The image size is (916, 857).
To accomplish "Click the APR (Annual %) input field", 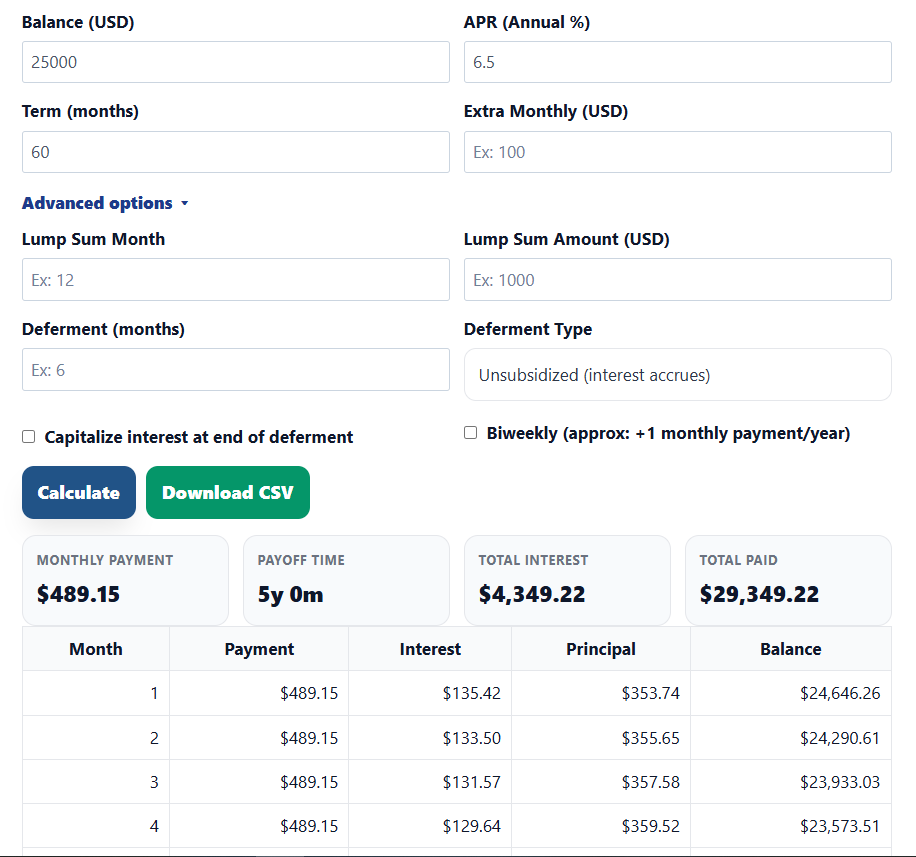I will (x=677, y=62).
